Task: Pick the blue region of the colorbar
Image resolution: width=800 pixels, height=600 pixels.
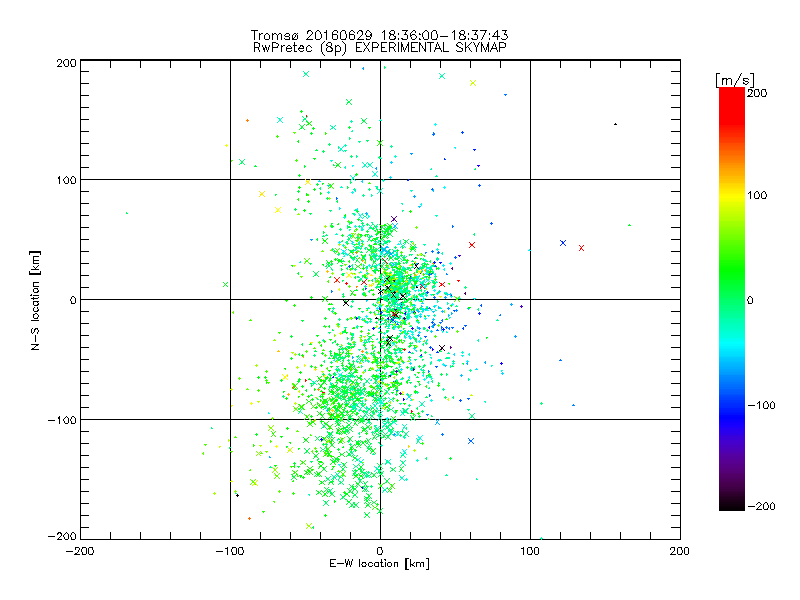Action: 732,416
